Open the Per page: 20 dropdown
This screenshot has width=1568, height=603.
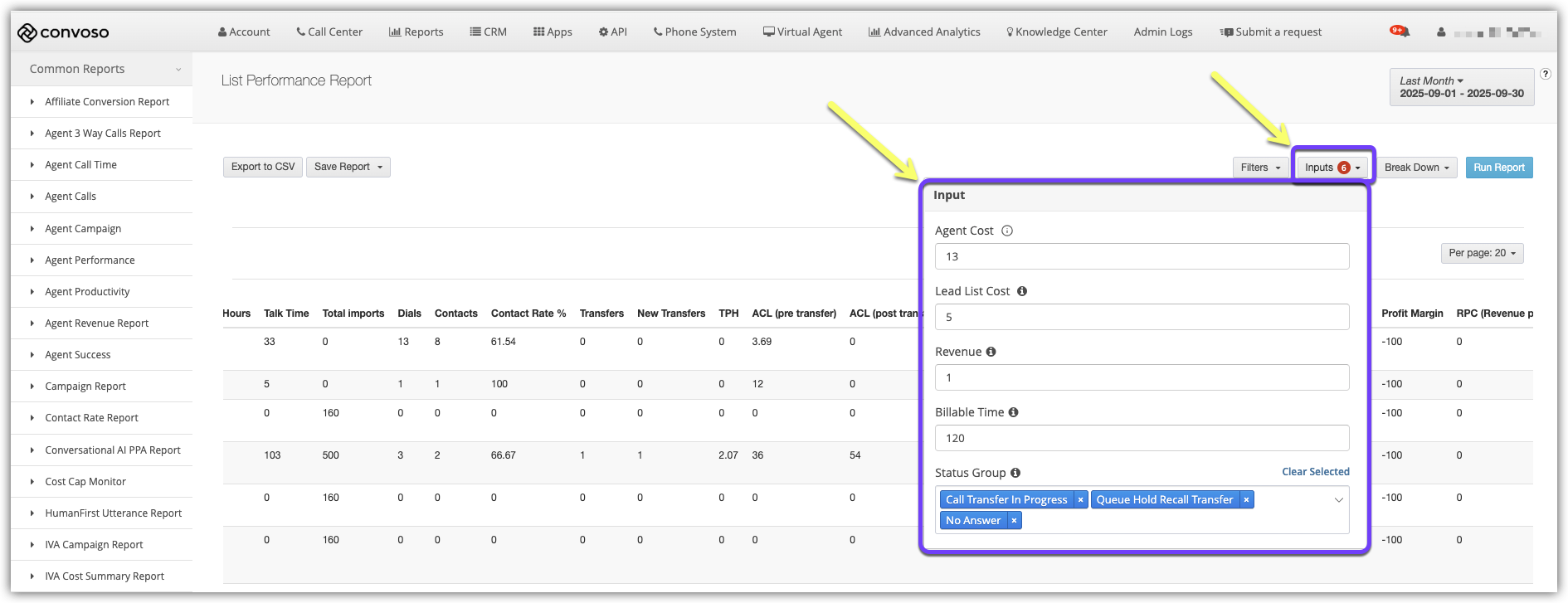pos(1482,253)
